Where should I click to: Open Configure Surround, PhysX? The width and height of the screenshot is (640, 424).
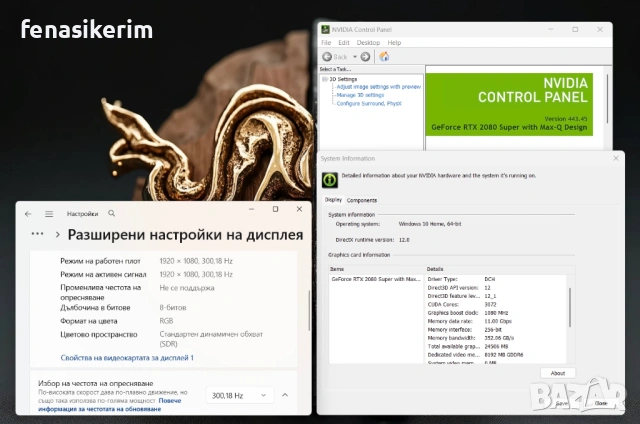(x=369, y=104)
